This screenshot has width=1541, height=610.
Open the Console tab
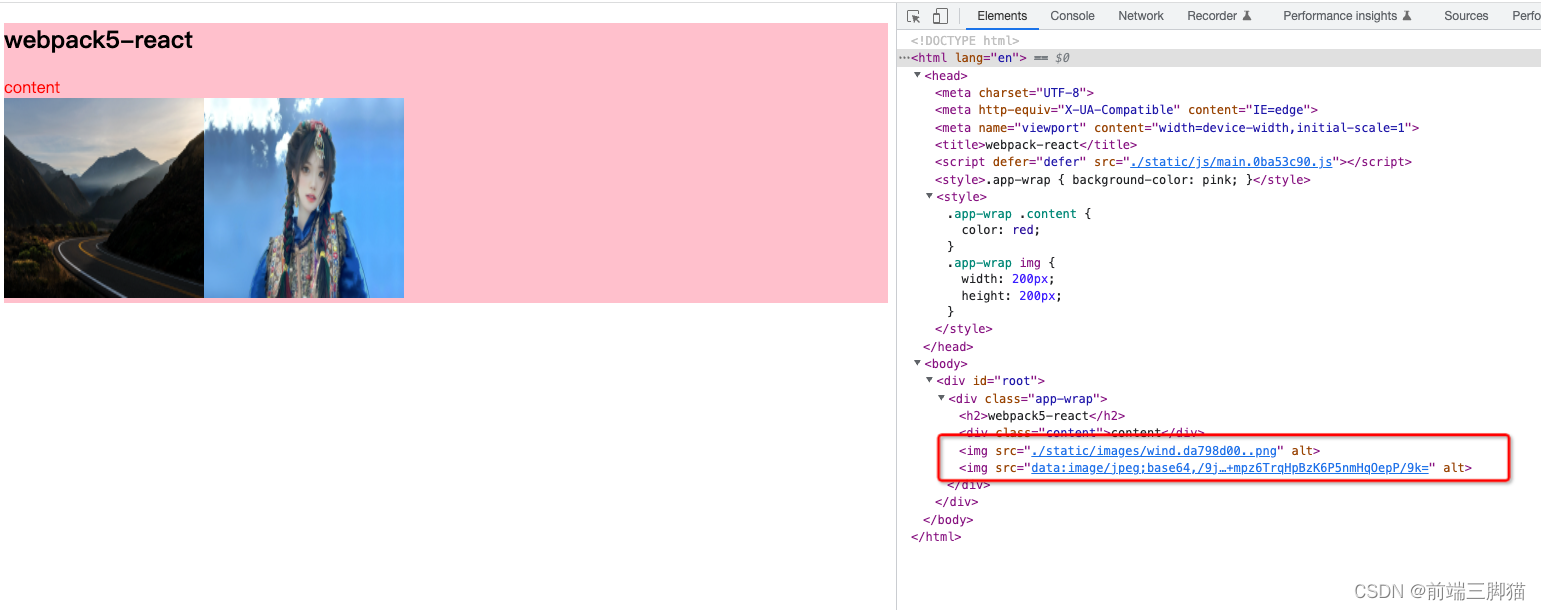[1072, 16]
